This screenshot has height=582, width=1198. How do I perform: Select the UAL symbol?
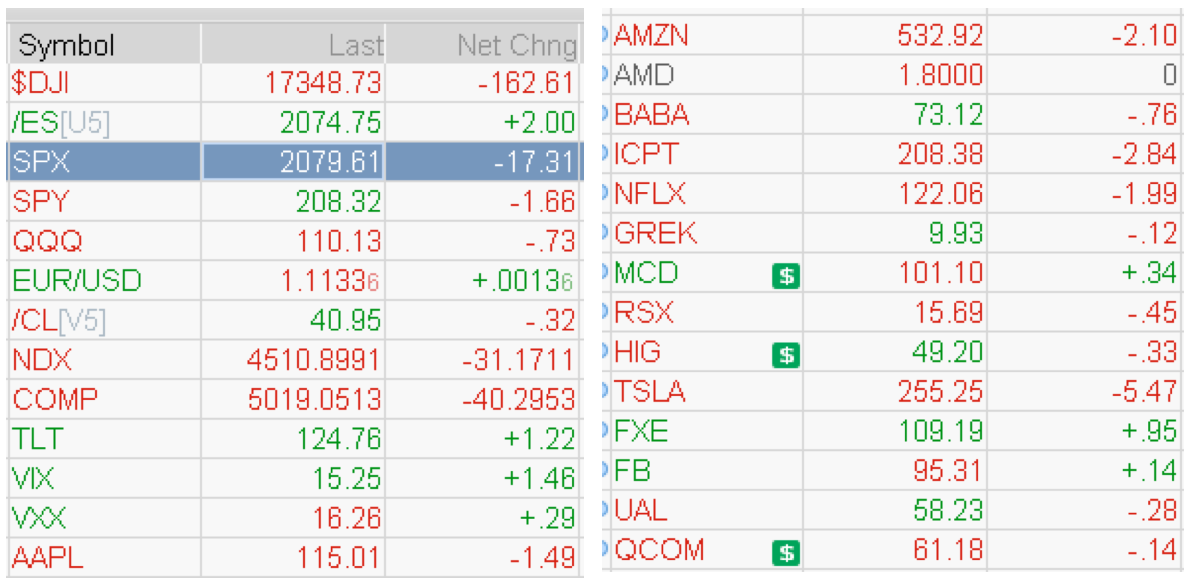(x=640, y=510)
